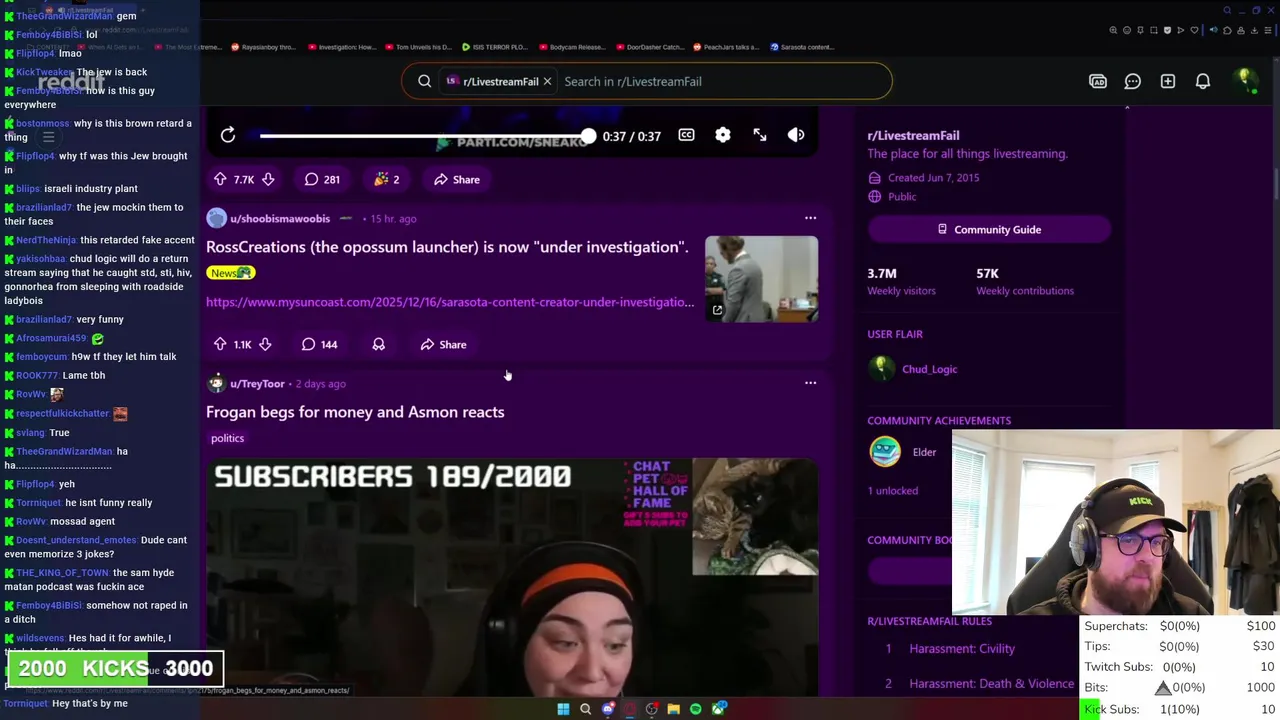The width and height of the screenshot is (1280, 720).
Task: Open Windows taskbar search
Action: coord(585,709)
